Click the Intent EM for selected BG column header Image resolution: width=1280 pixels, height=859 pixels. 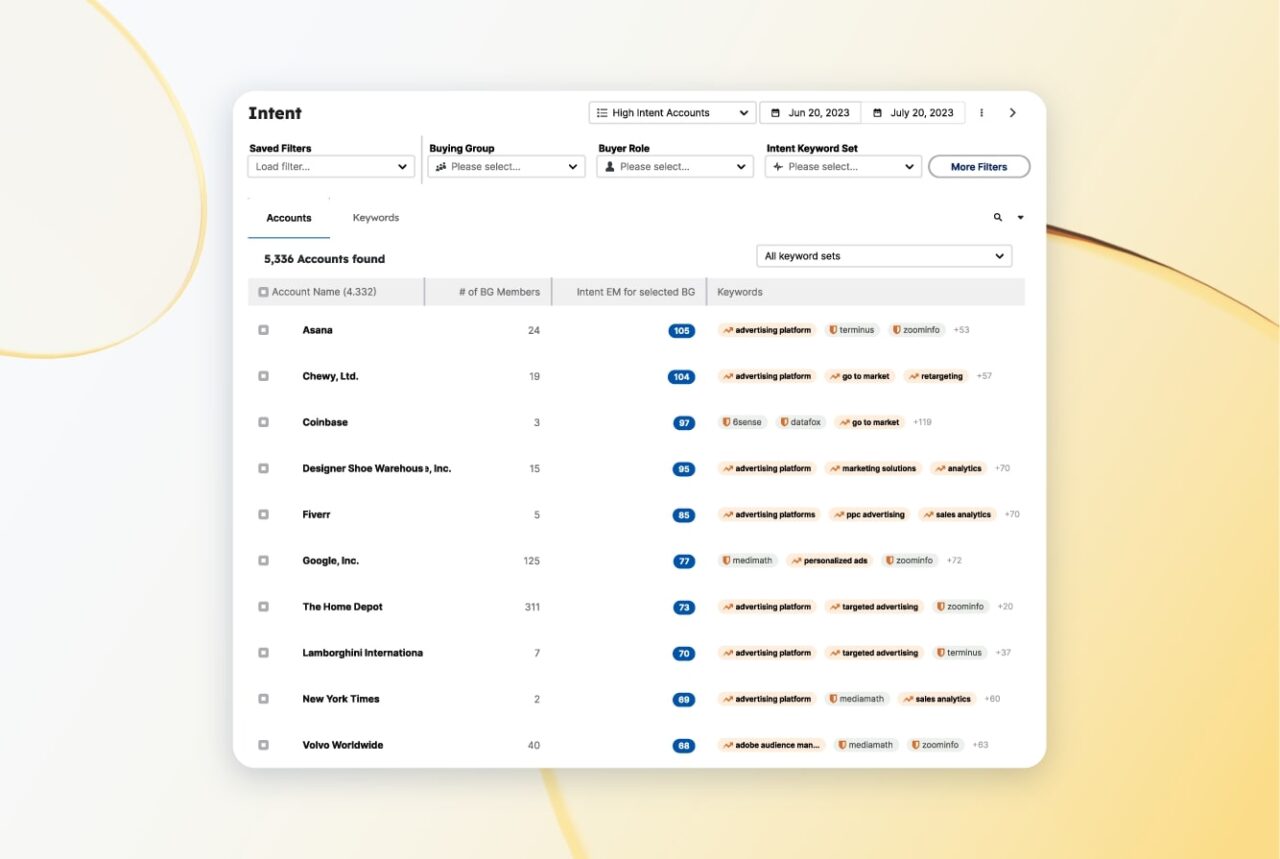635,292
